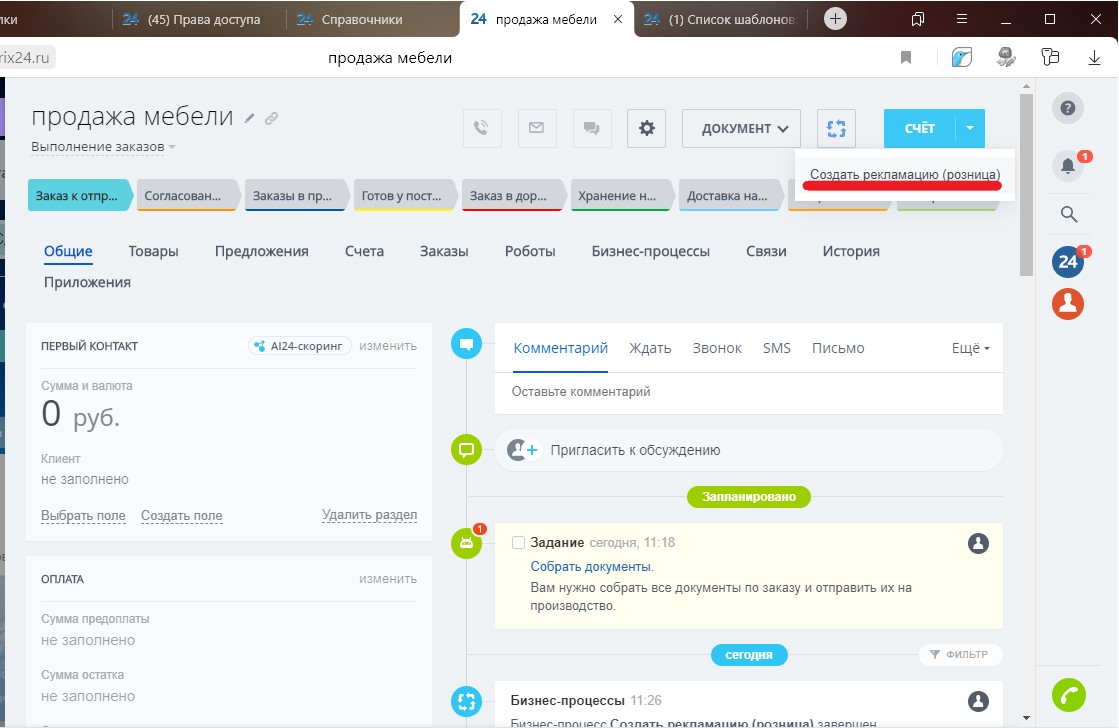The width and height of the screenshot is (1119, 728).
Task: Open the ФИЛЬТР timeline filter
Action: pyautogui.click(x=960, y=655)
